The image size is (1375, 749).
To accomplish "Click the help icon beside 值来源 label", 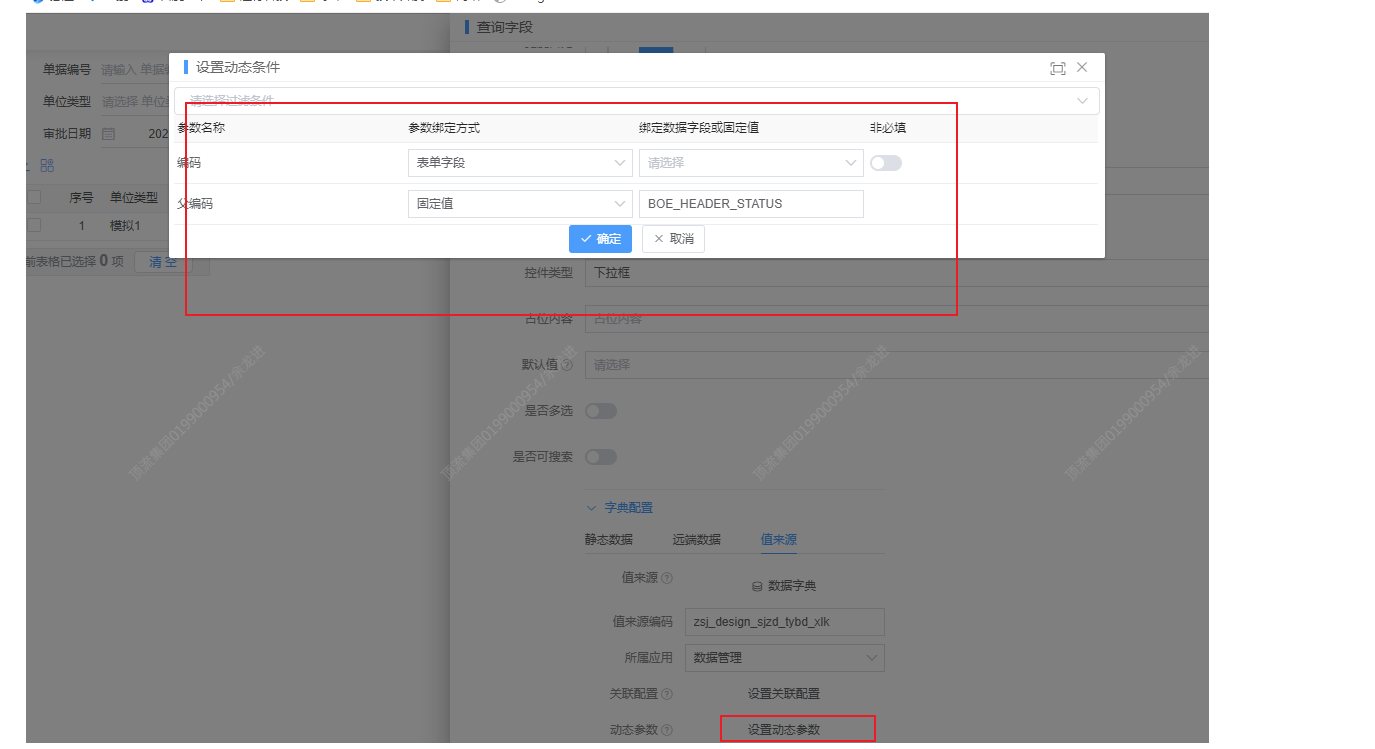I will pyautogui.click(x=667, y=578).
